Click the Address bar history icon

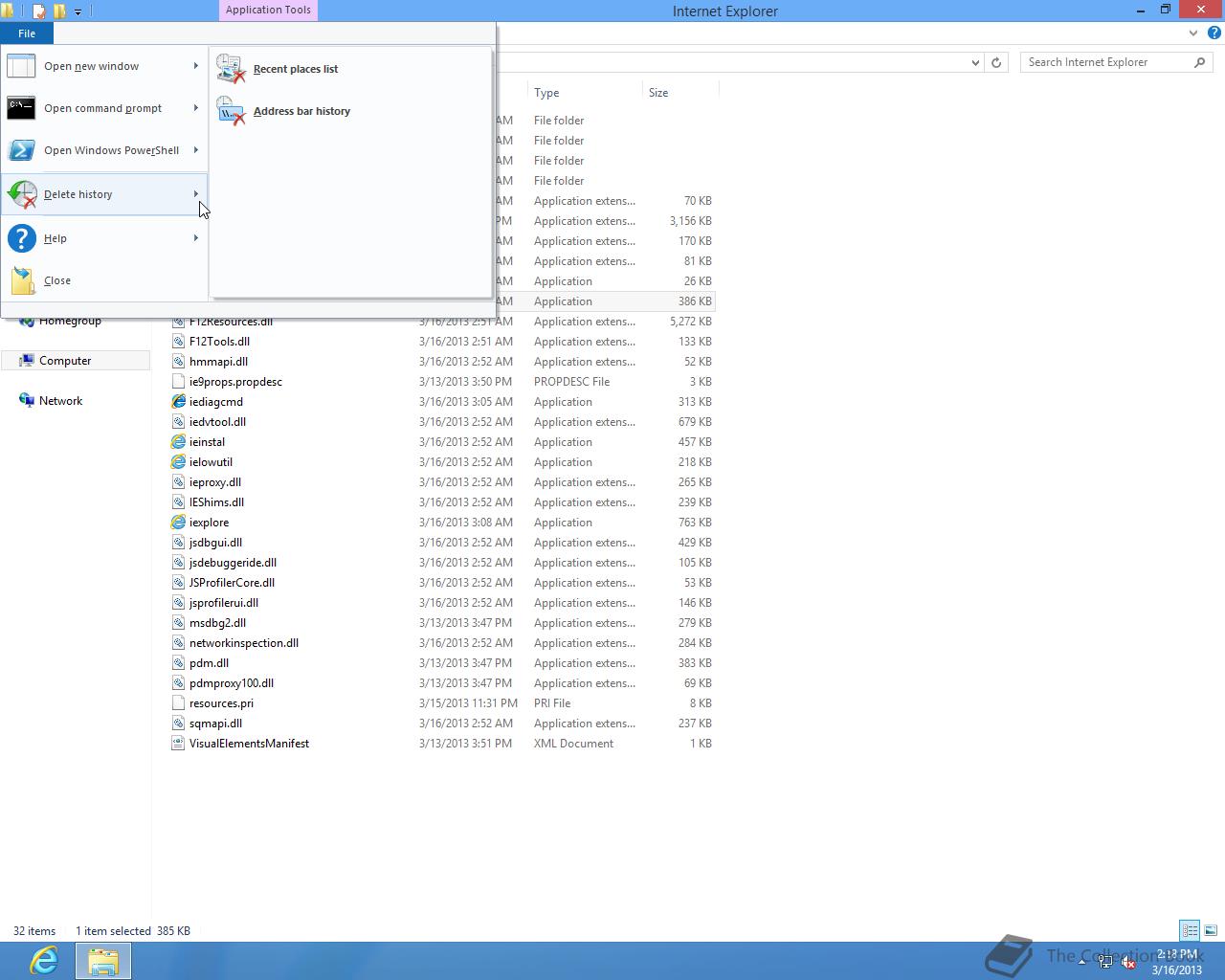pyautogui.click(x=231, y=111)
